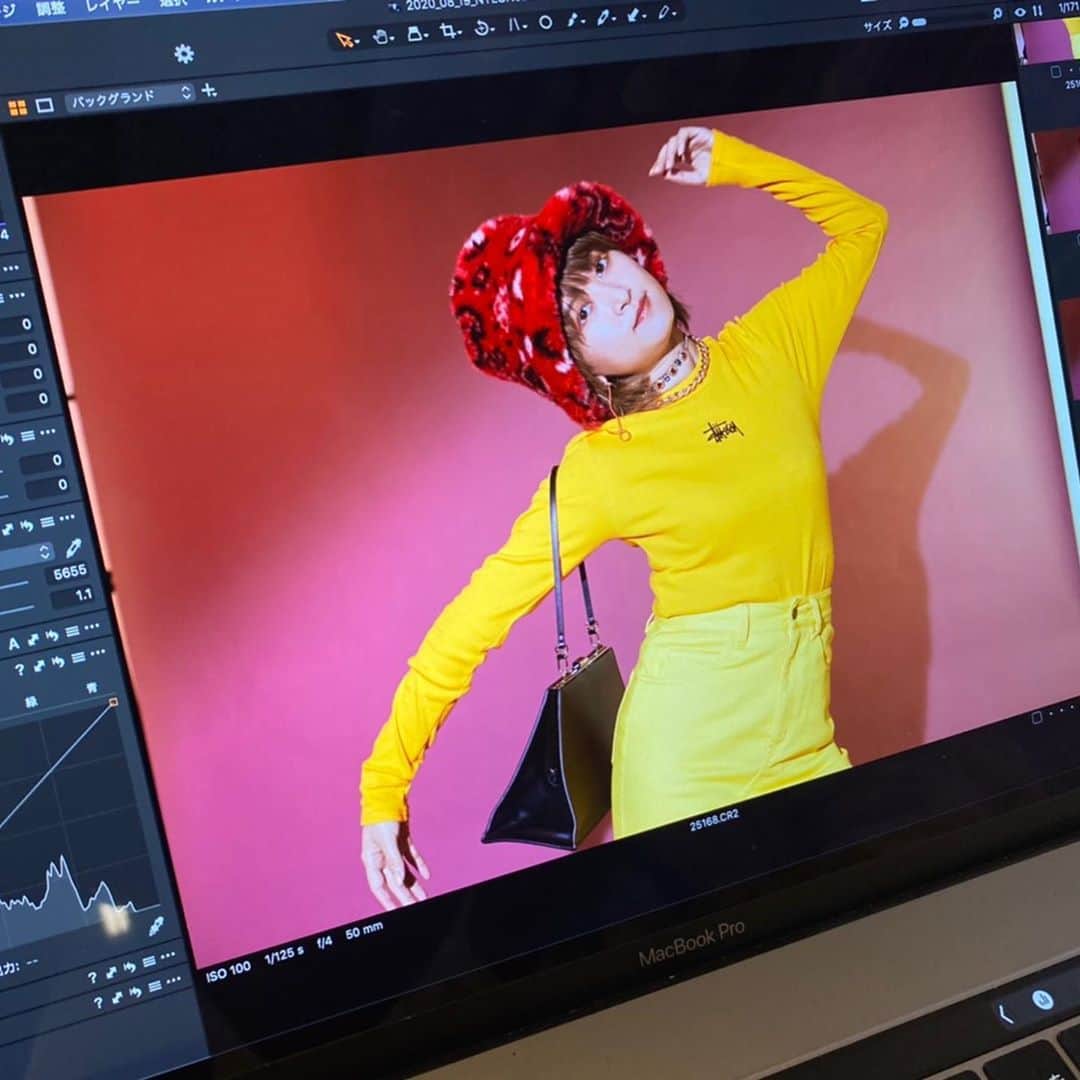Select the top-right curve control point
The width and height of the screenshot is (1080, 1080).
click(114, 702)
